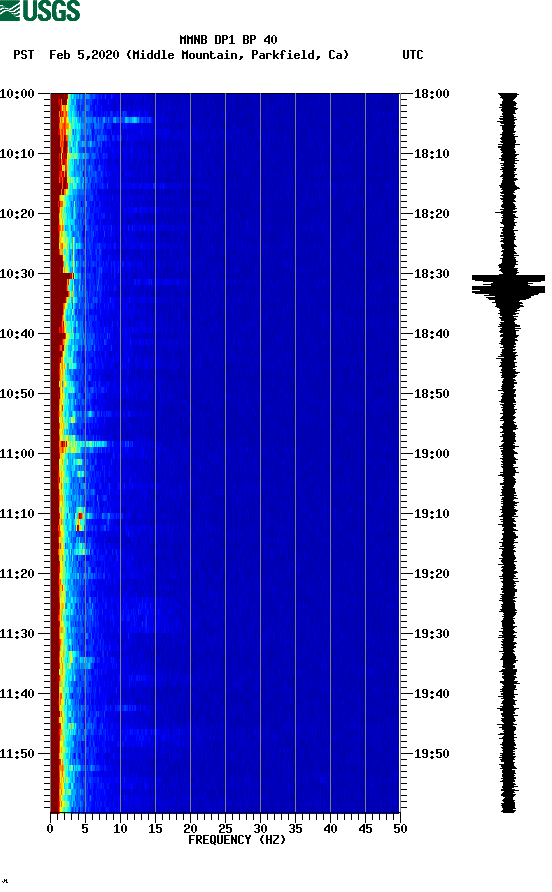Viewport: 552px width, 892px height.
Task: Click the '19:20' UTC time label
Action: [x=431, y=574]
